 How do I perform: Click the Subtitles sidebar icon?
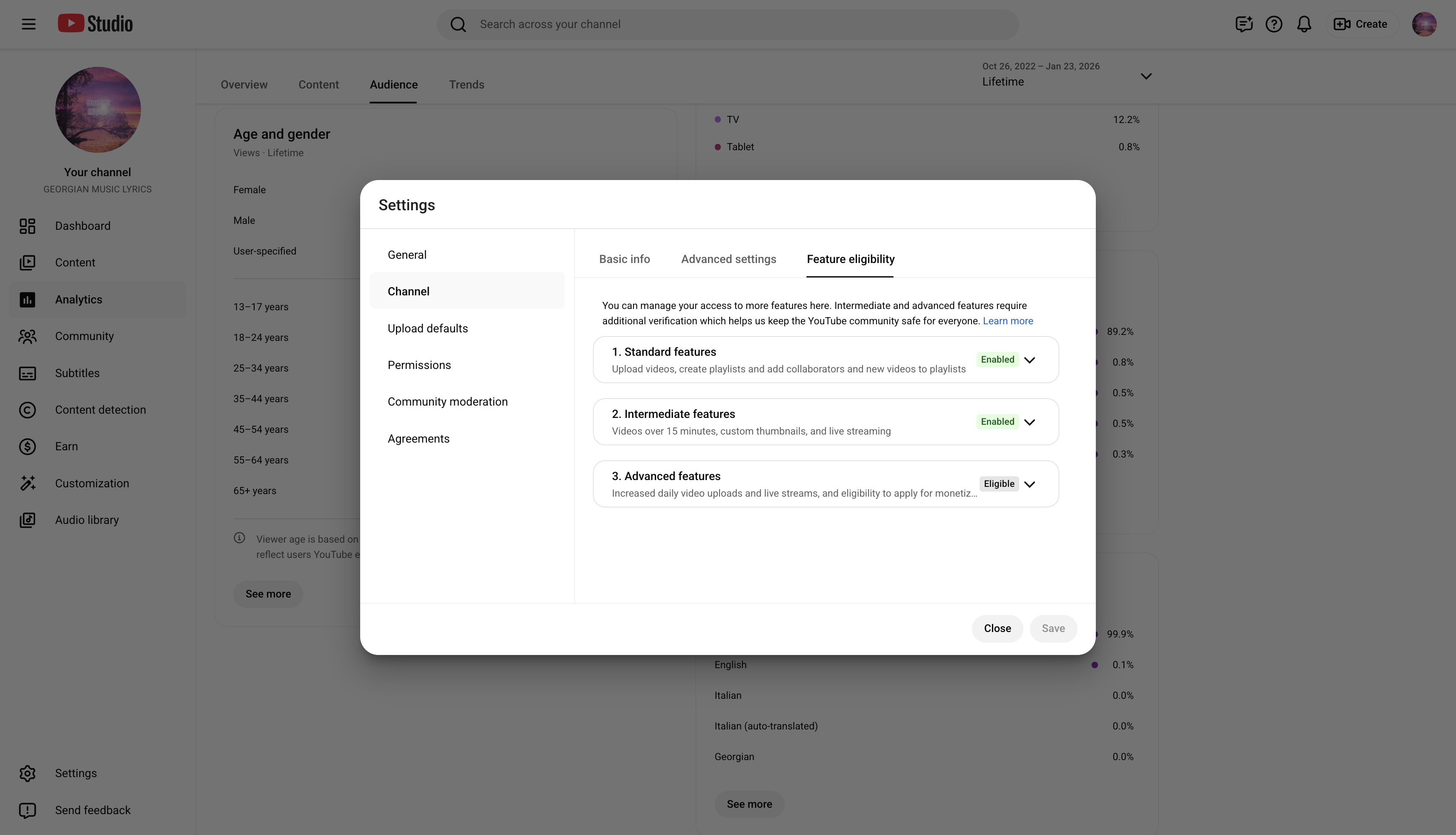(x=28, y=373)
